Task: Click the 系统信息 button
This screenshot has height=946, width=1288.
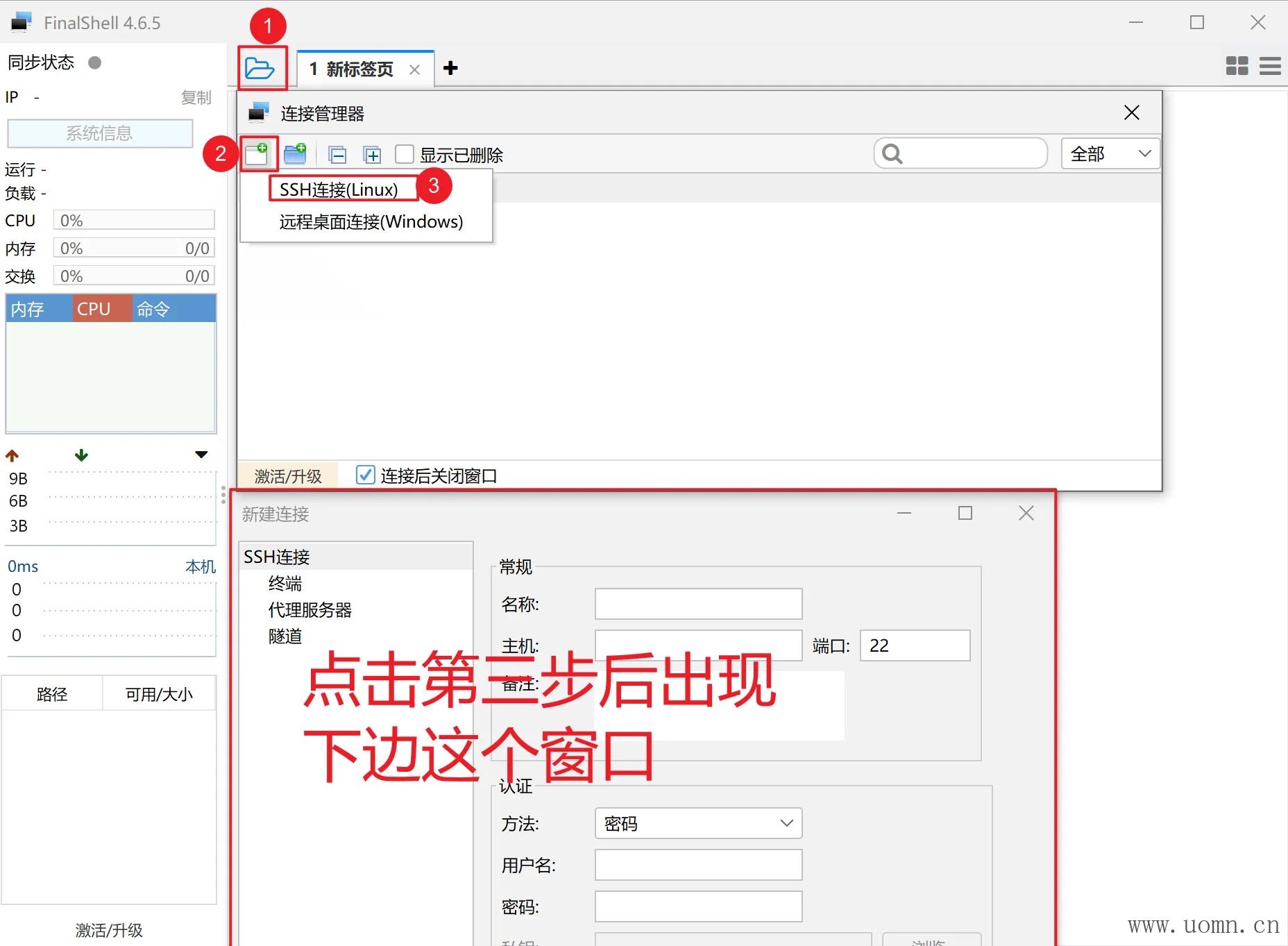Action: [100, 133]
